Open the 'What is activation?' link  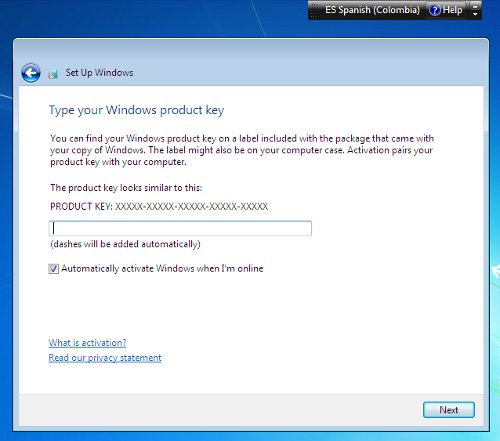click(x=87, y=343)
